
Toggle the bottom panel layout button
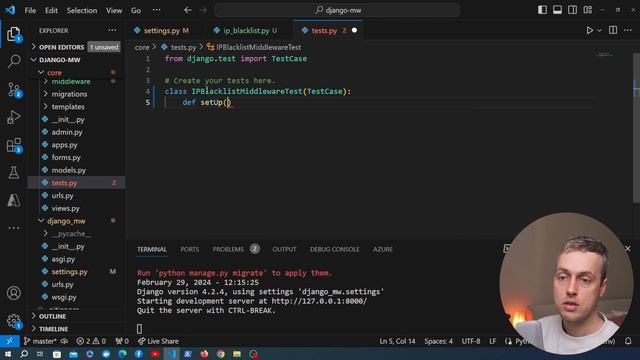tap(557, 10)
